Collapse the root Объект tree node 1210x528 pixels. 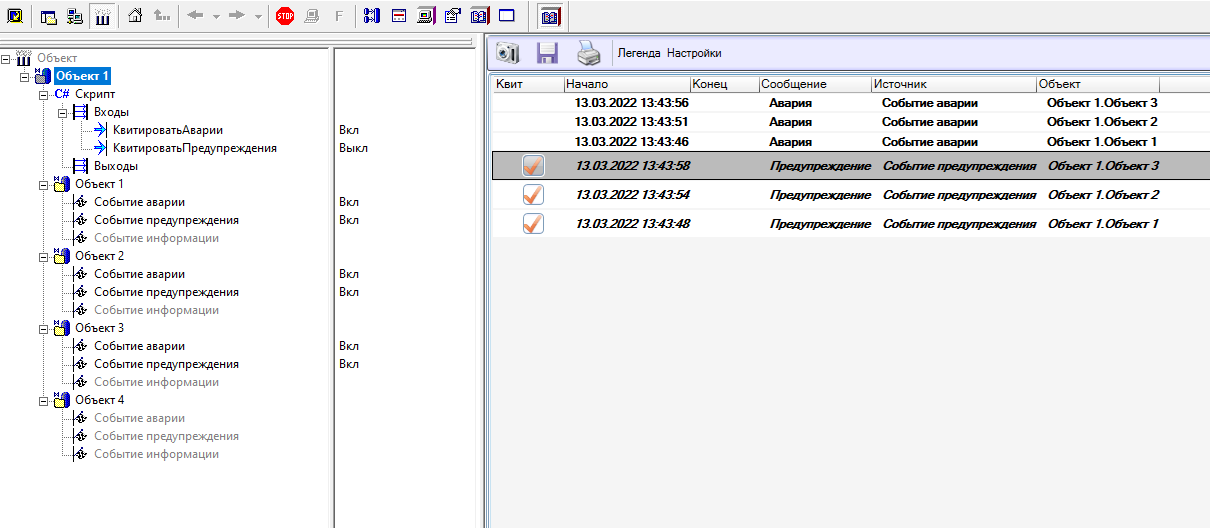click(7, 58)
